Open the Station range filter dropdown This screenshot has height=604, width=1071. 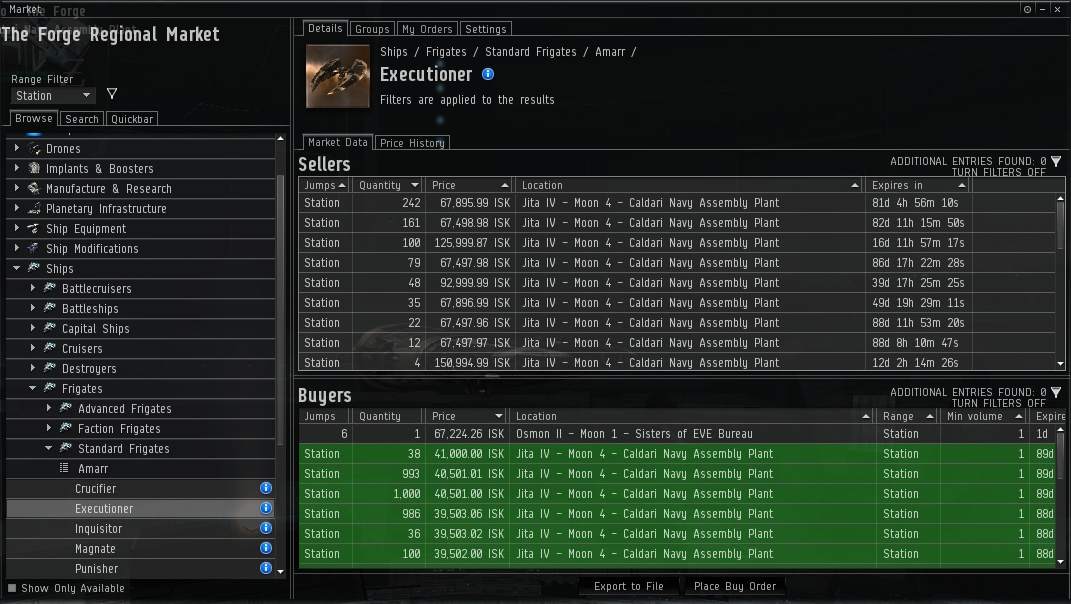[54, 96]
